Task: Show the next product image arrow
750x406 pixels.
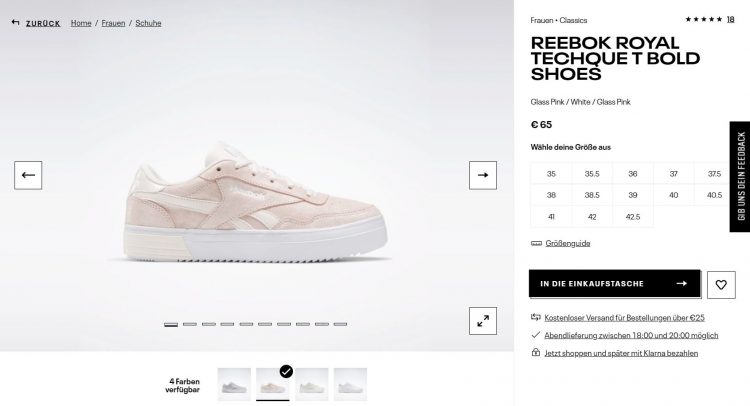Action: (483, 175)
